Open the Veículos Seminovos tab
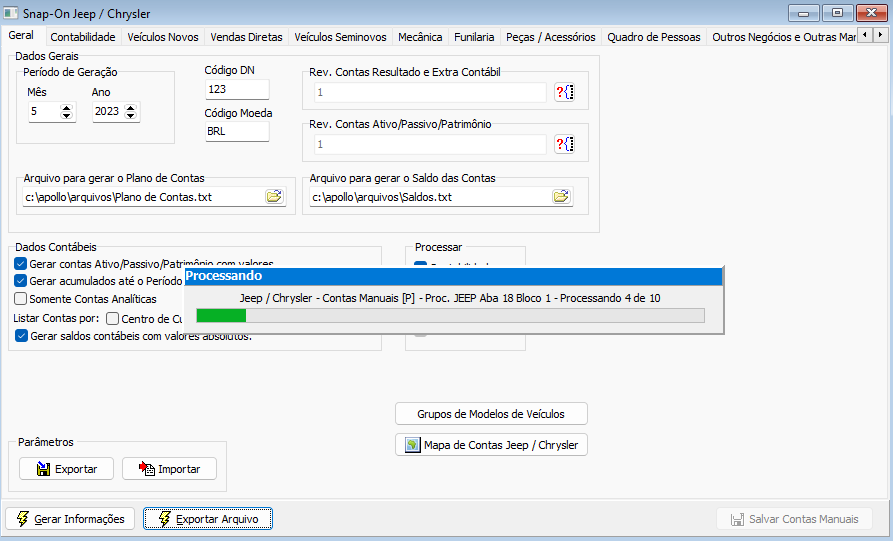Screen dimensions: 893x541 pyautogui.click(x=341, y=37)
